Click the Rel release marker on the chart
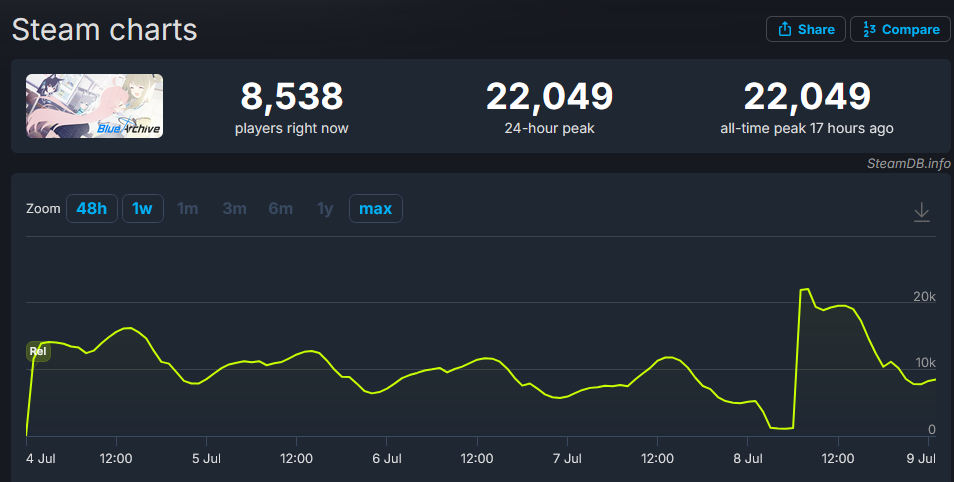Image resolution: width=954 pixels, height=482 pixels. pos(38,351)
